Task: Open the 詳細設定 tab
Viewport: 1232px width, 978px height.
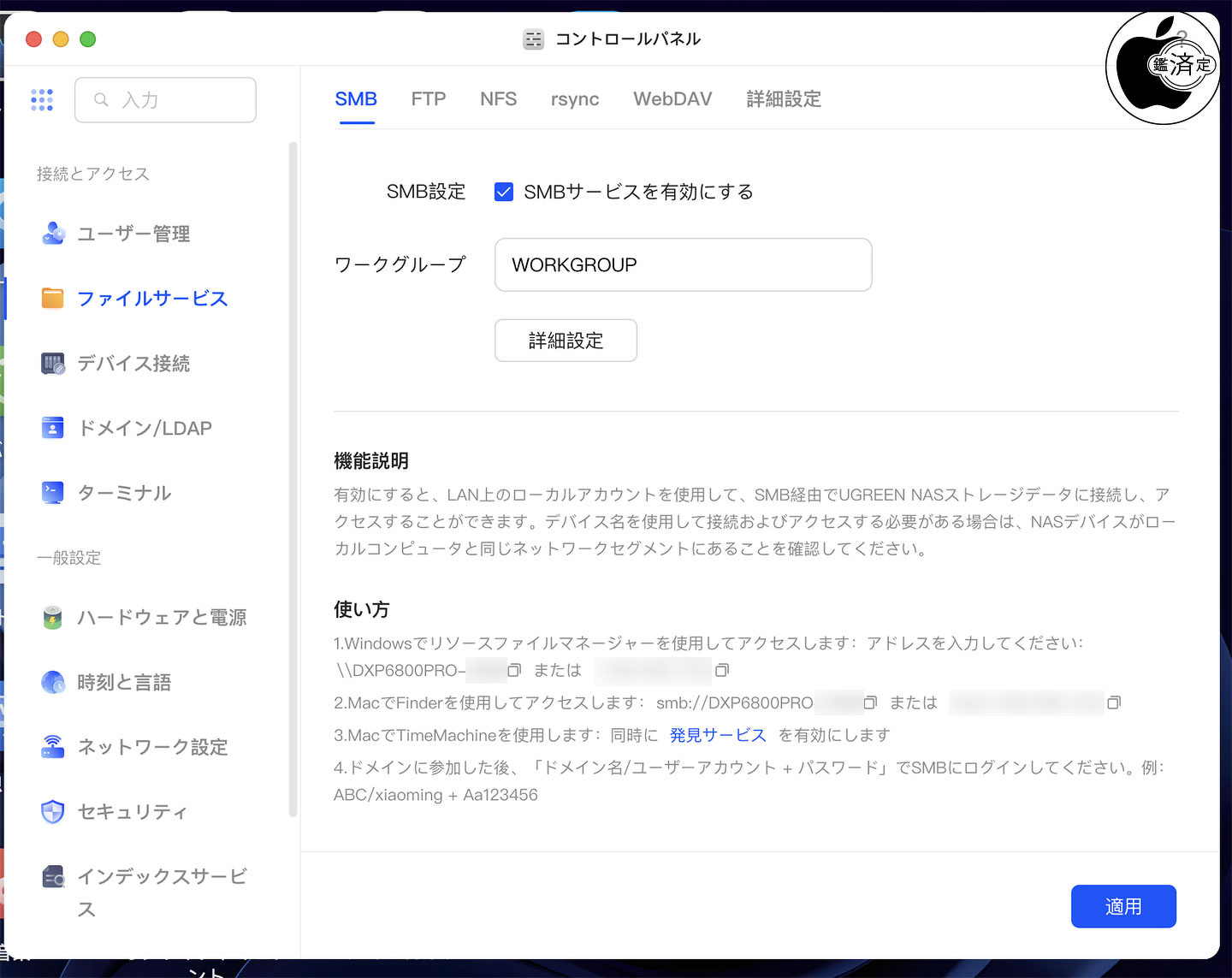Action: click(784, 99)
